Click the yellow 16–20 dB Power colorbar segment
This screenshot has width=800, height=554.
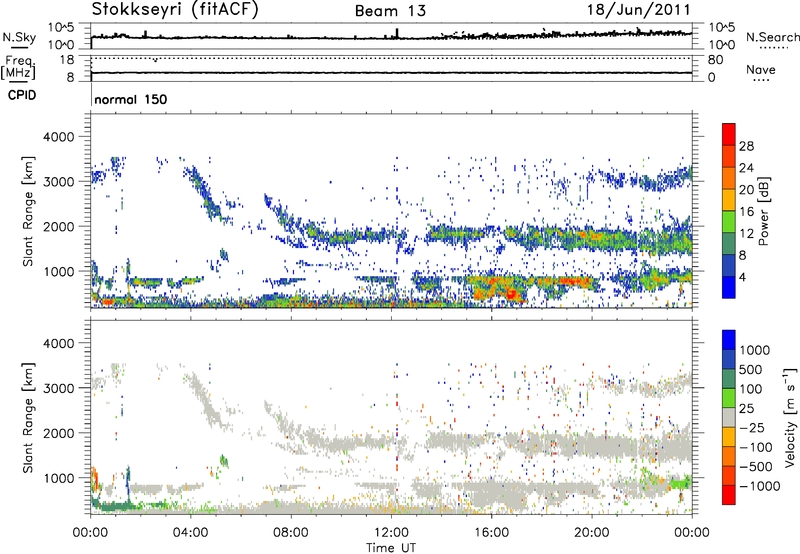(729, 200)
